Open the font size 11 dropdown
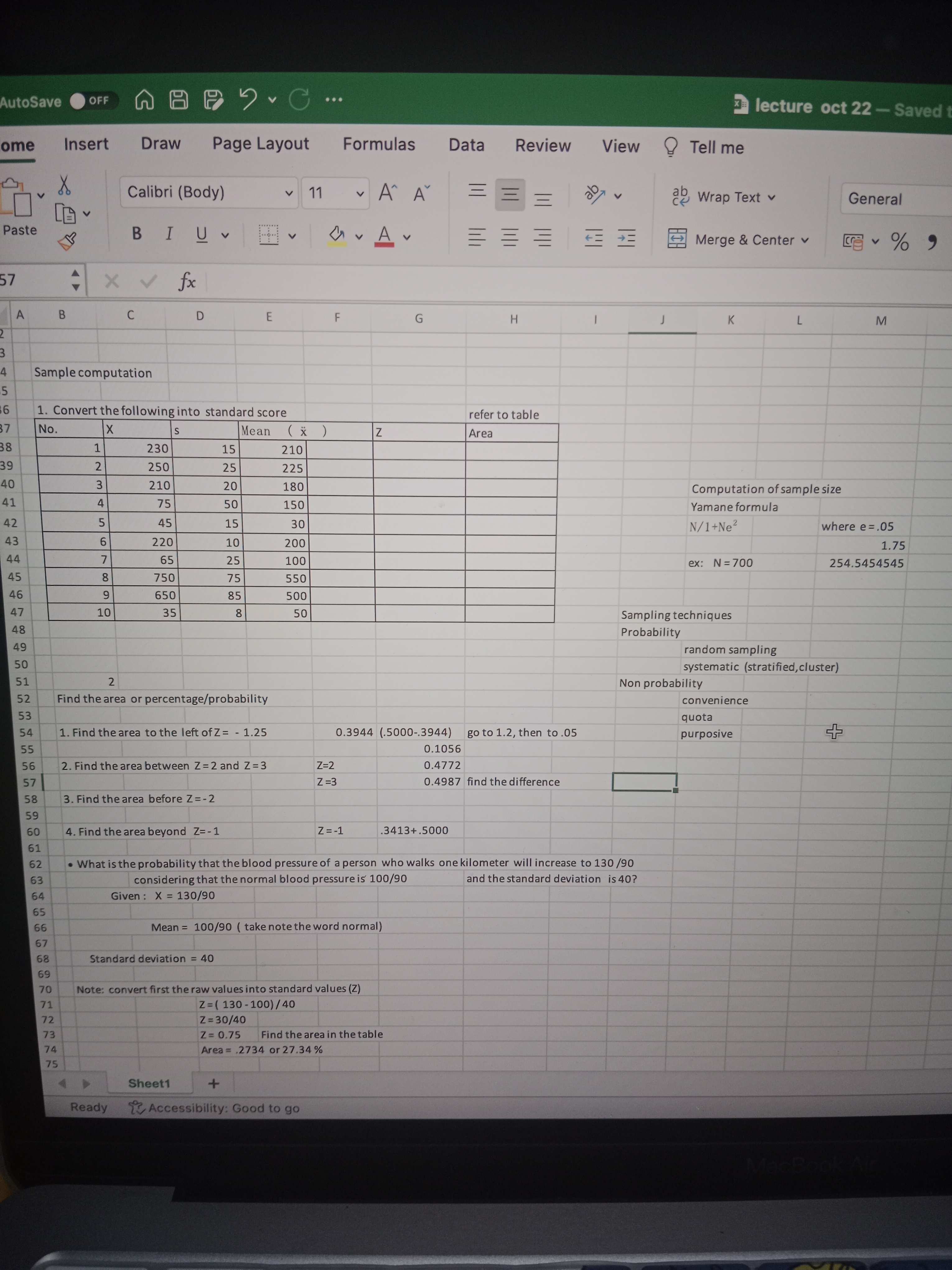Viewport: 952px width, 1270px height. pos(360,194)
